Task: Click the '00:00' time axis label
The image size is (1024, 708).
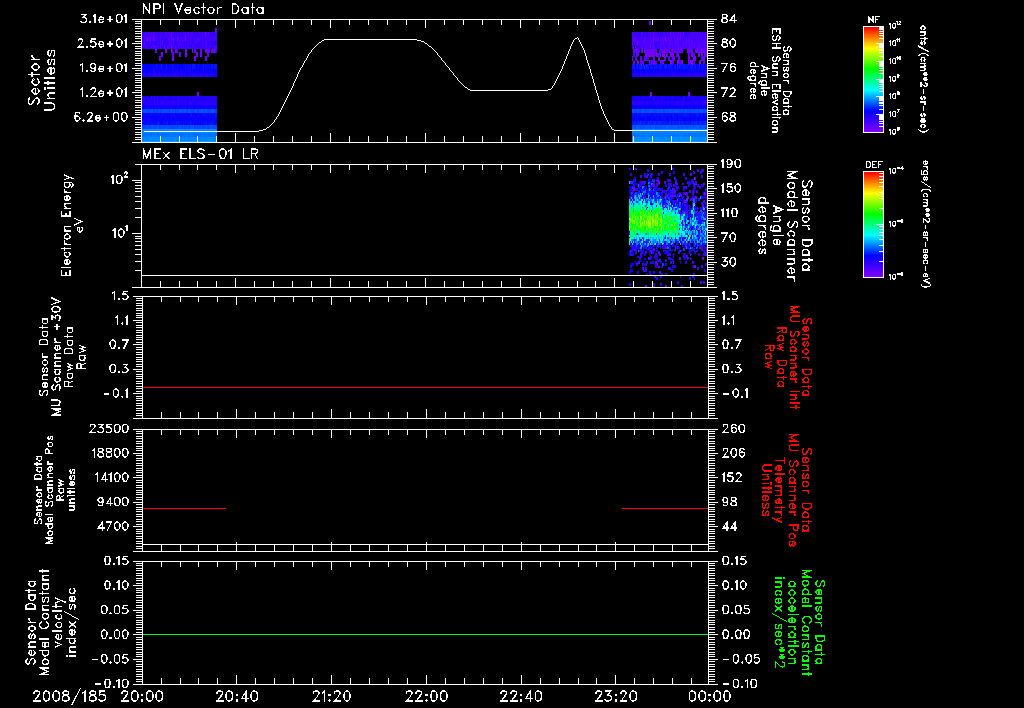Action: click(709, 696)
